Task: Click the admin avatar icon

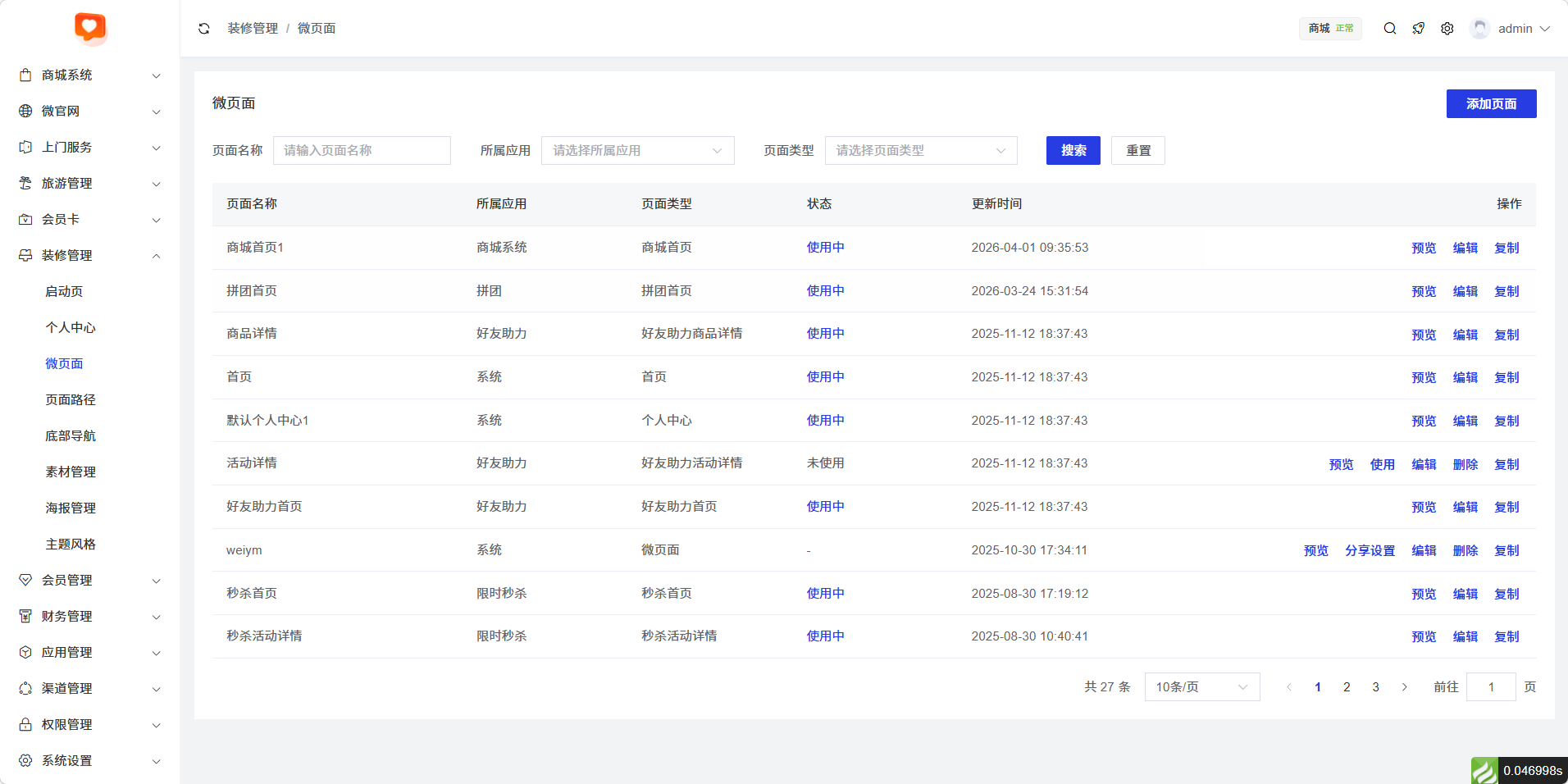Action: click(1479, 29)
